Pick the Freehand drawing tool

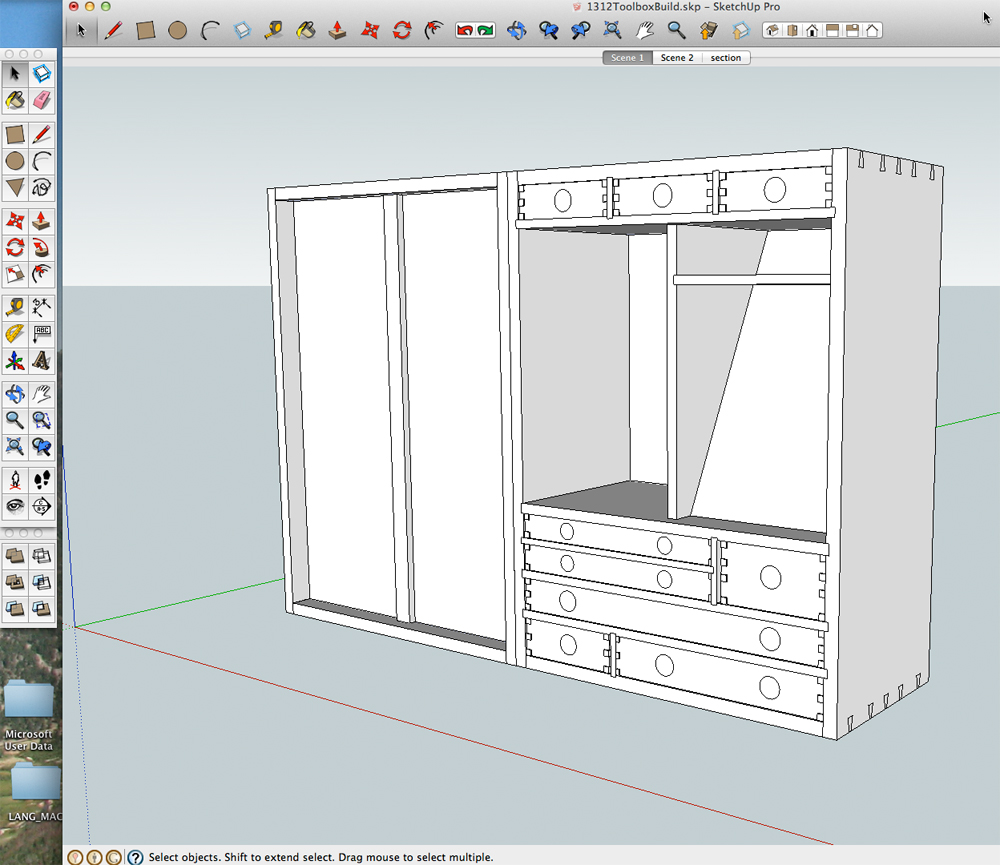(41, 187)
